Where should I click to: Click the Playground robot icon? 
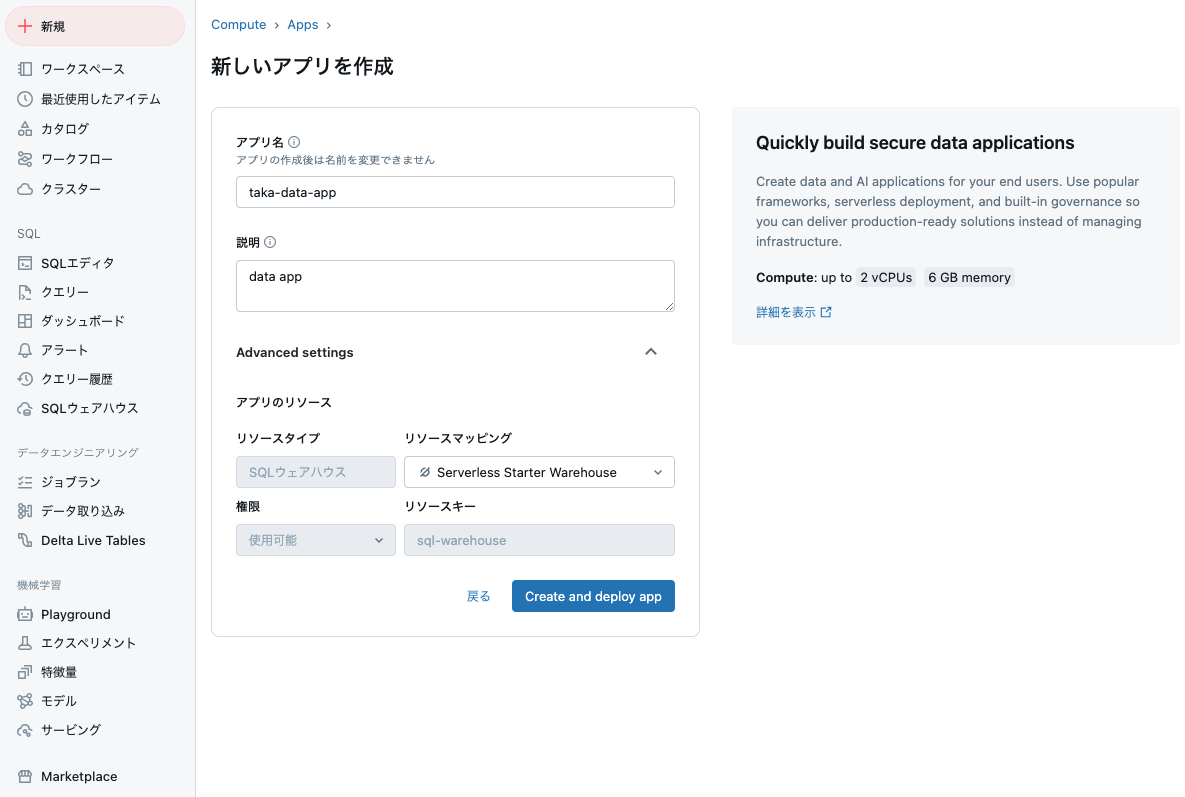coord(25,614)
